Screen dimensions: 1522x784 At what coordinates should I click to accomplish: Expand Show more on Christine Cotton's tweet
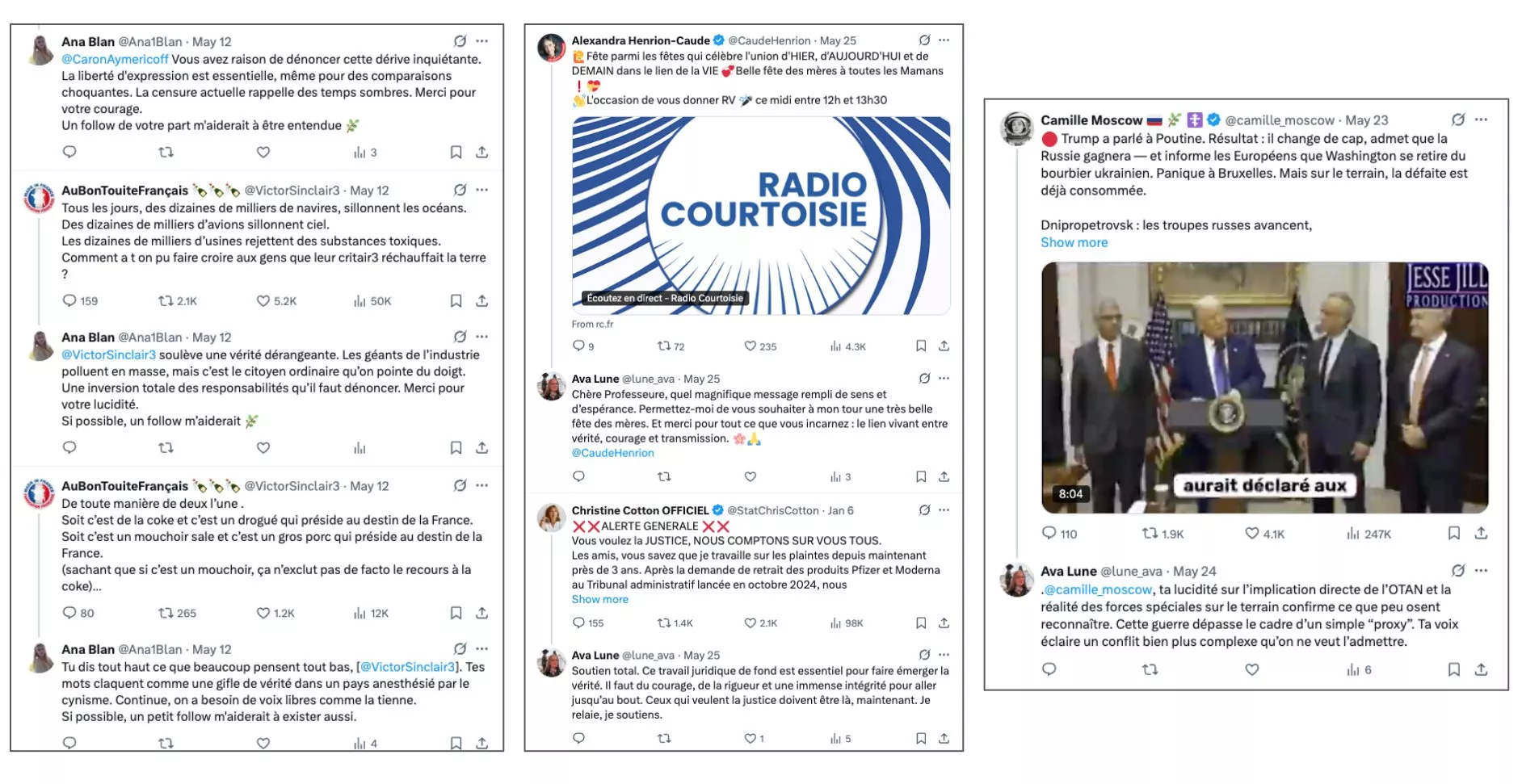(x=599, y=599)
